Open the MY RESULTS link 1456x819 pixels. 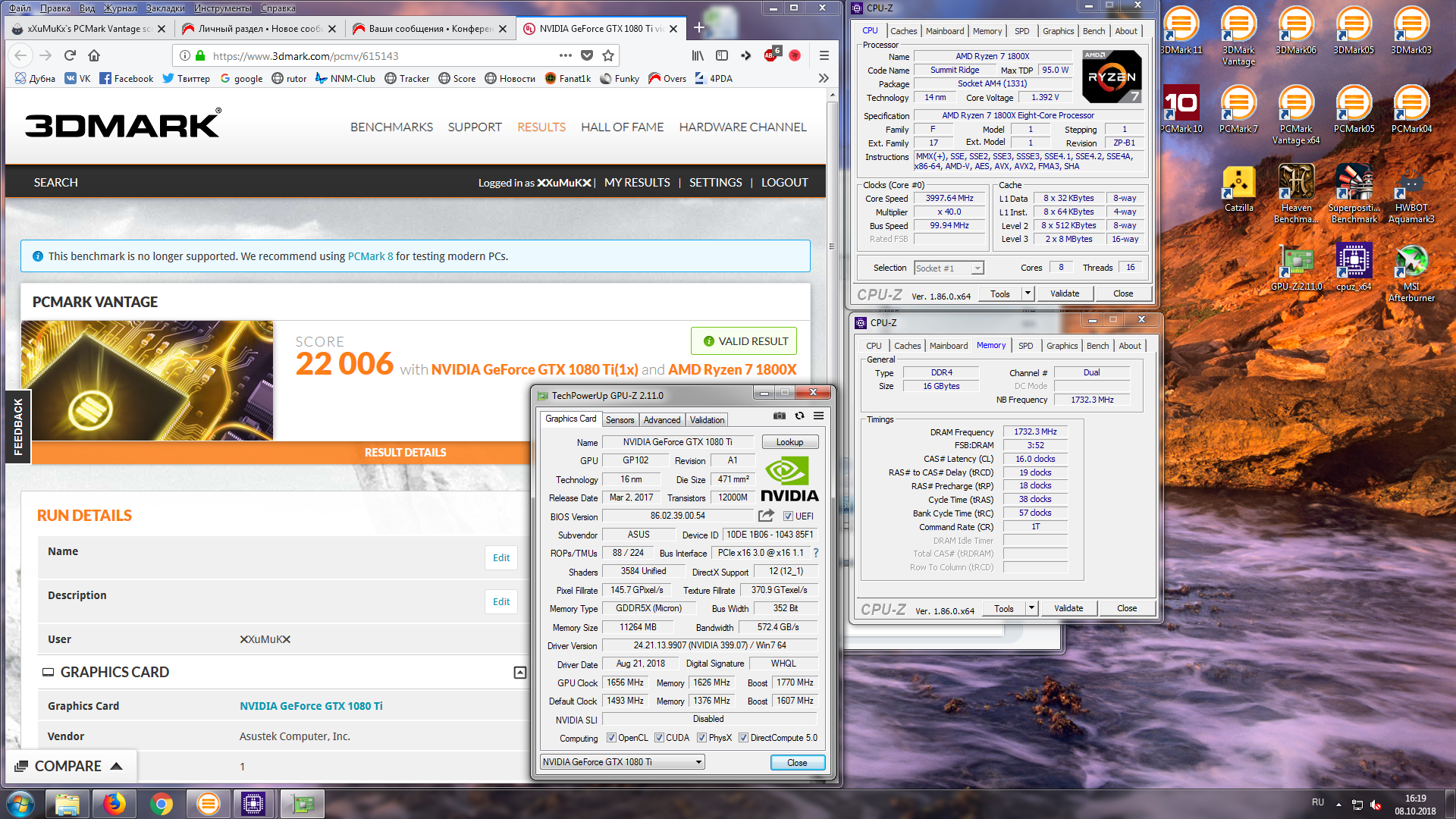[637, 183]
